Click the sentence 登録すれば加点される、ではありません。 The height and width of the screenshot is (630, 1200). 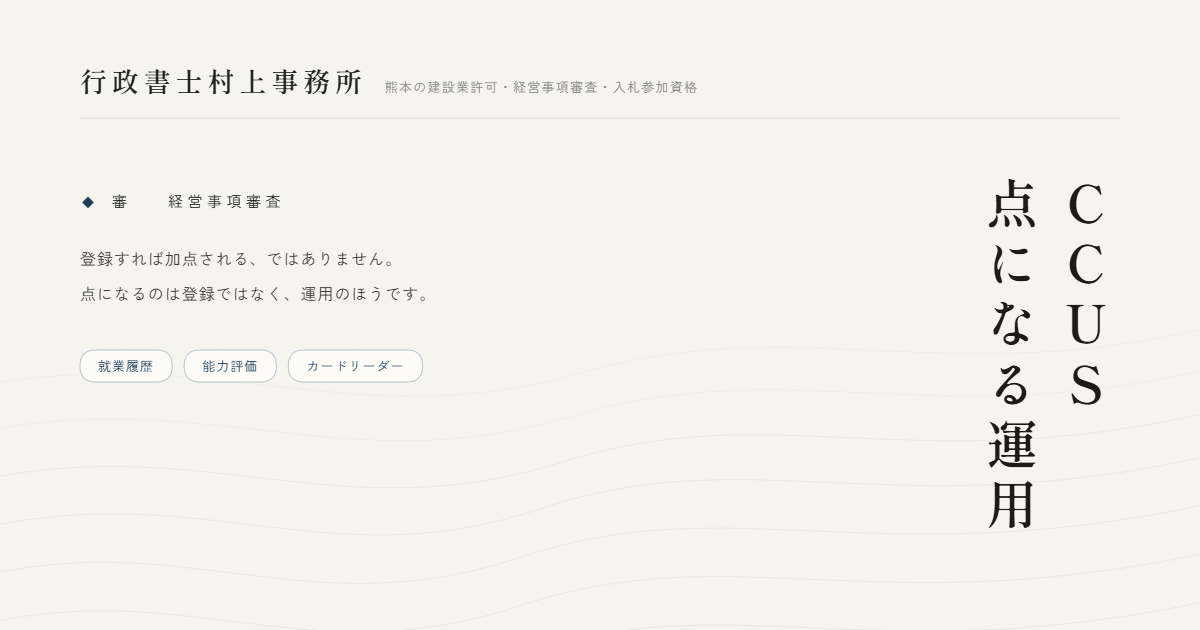pos(240,259)
